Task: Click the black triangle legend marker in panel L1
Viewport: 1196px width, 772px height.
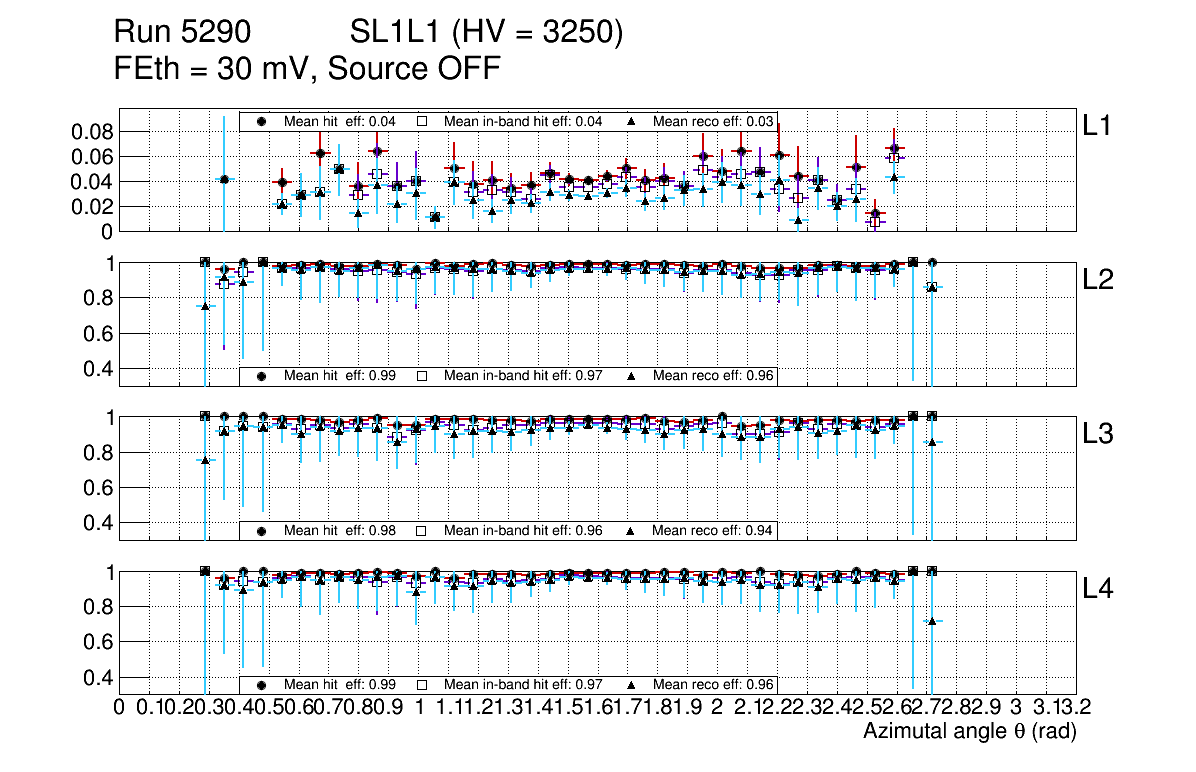Action: (x=632, y=121)
